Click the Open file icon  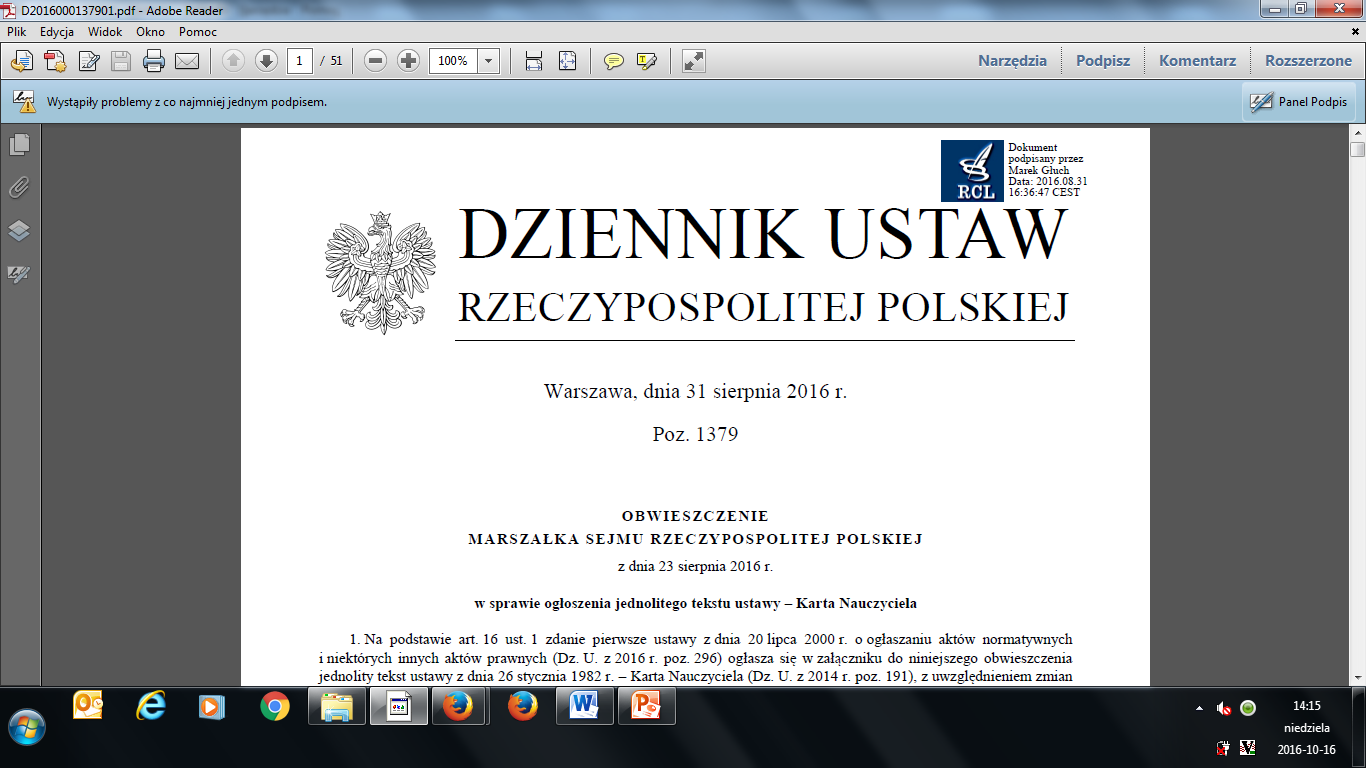[x=21, y=61]
